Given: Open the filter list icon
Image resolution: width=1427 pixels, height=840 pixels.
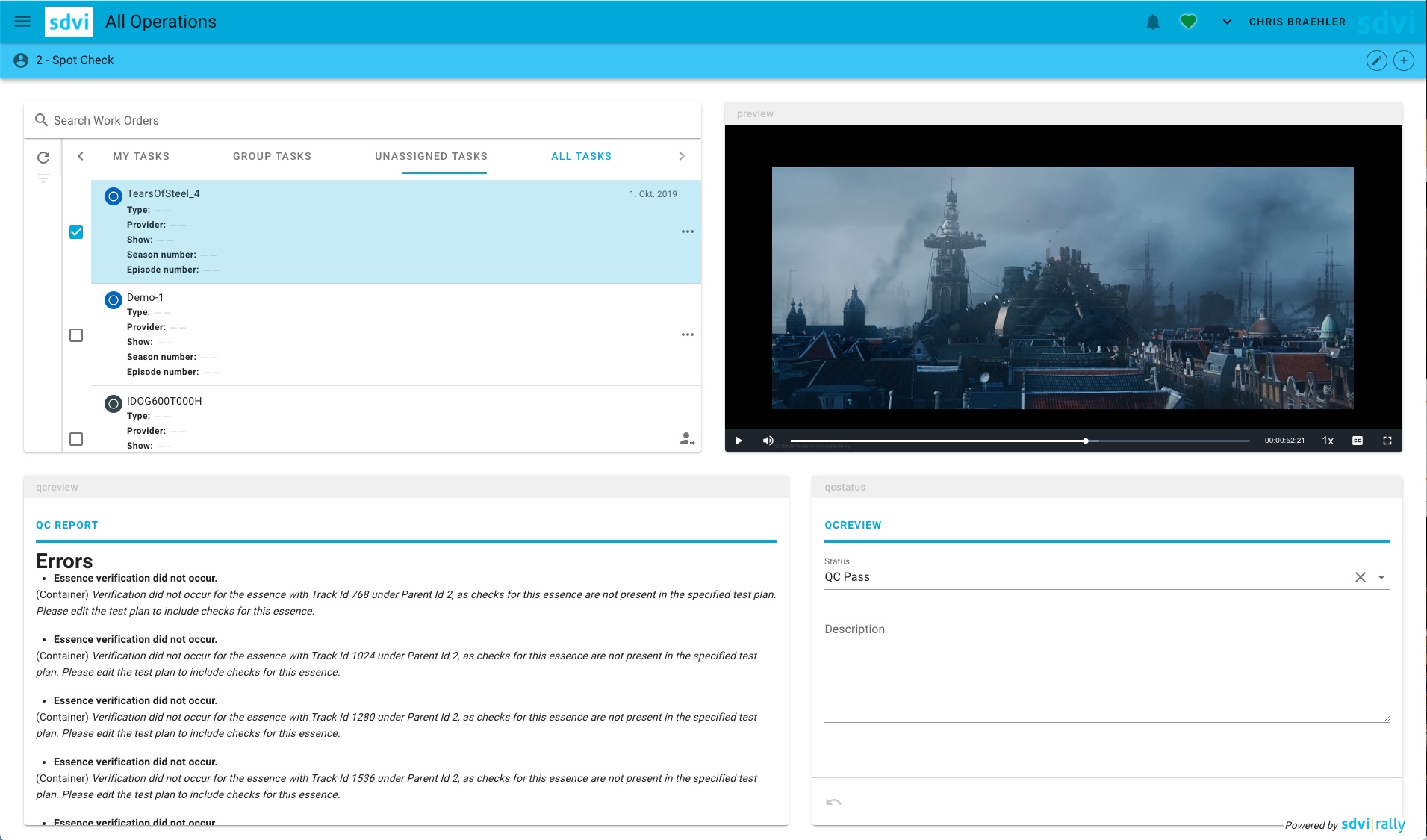Looking at the screenshot, I should point(43,178).
